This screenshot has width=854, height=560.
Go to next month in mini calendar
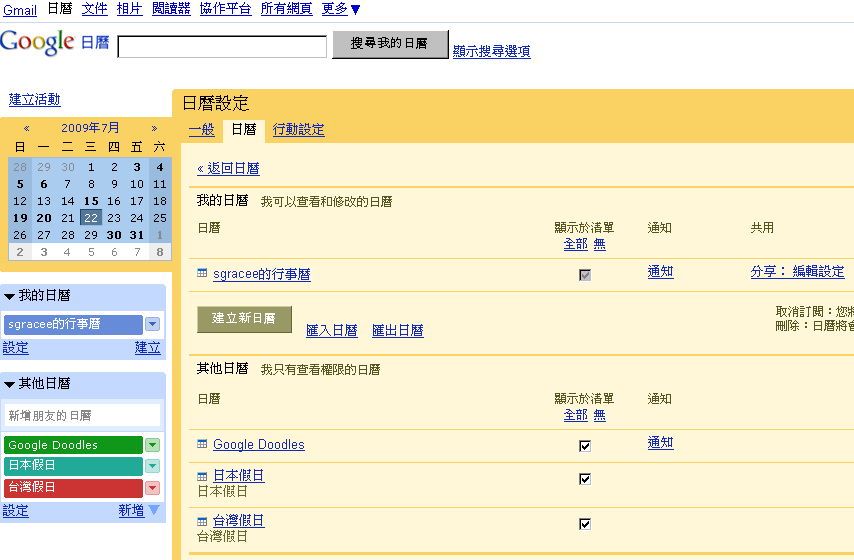point(154,129)
